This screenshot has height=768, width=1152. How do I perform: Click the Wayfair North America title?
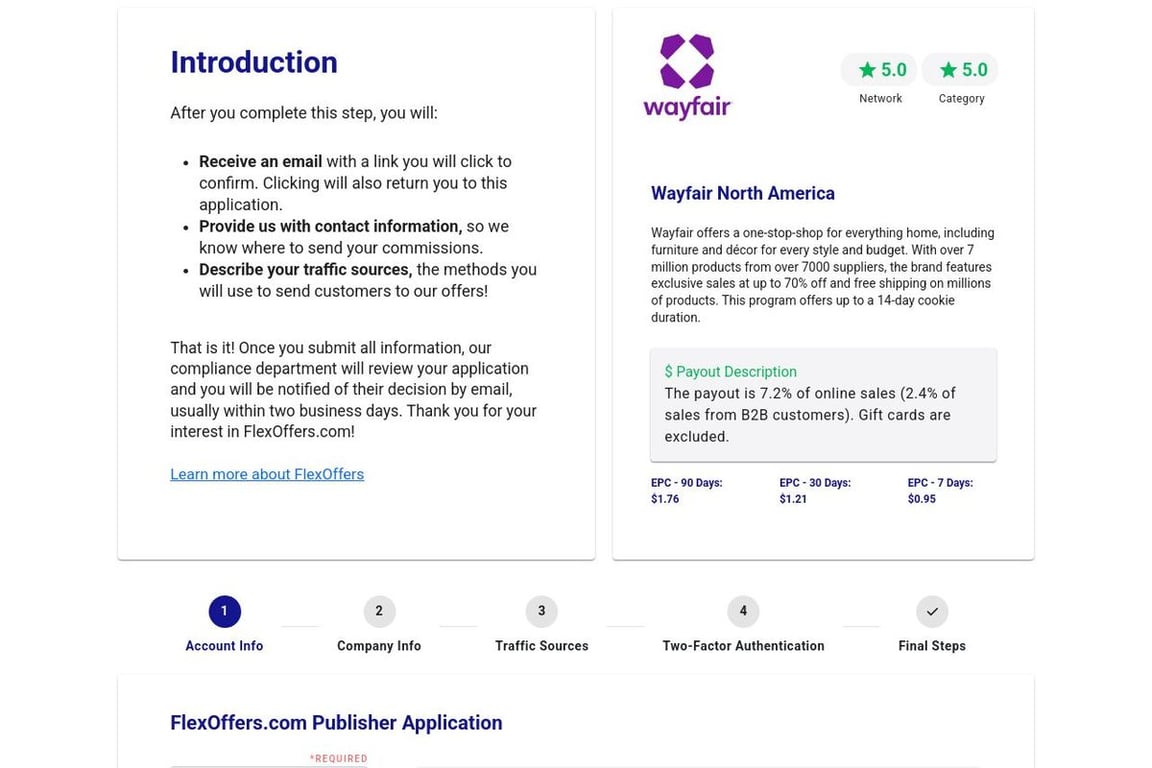point(743,193)
